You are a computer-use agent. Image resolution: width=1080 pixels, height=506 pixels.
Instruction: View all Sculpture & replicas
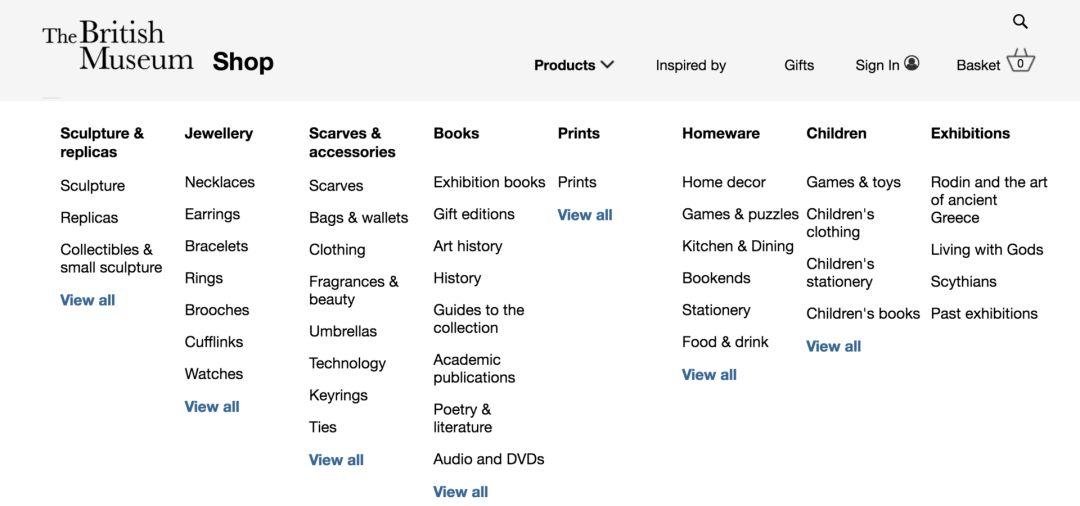(x=88, y=300)
